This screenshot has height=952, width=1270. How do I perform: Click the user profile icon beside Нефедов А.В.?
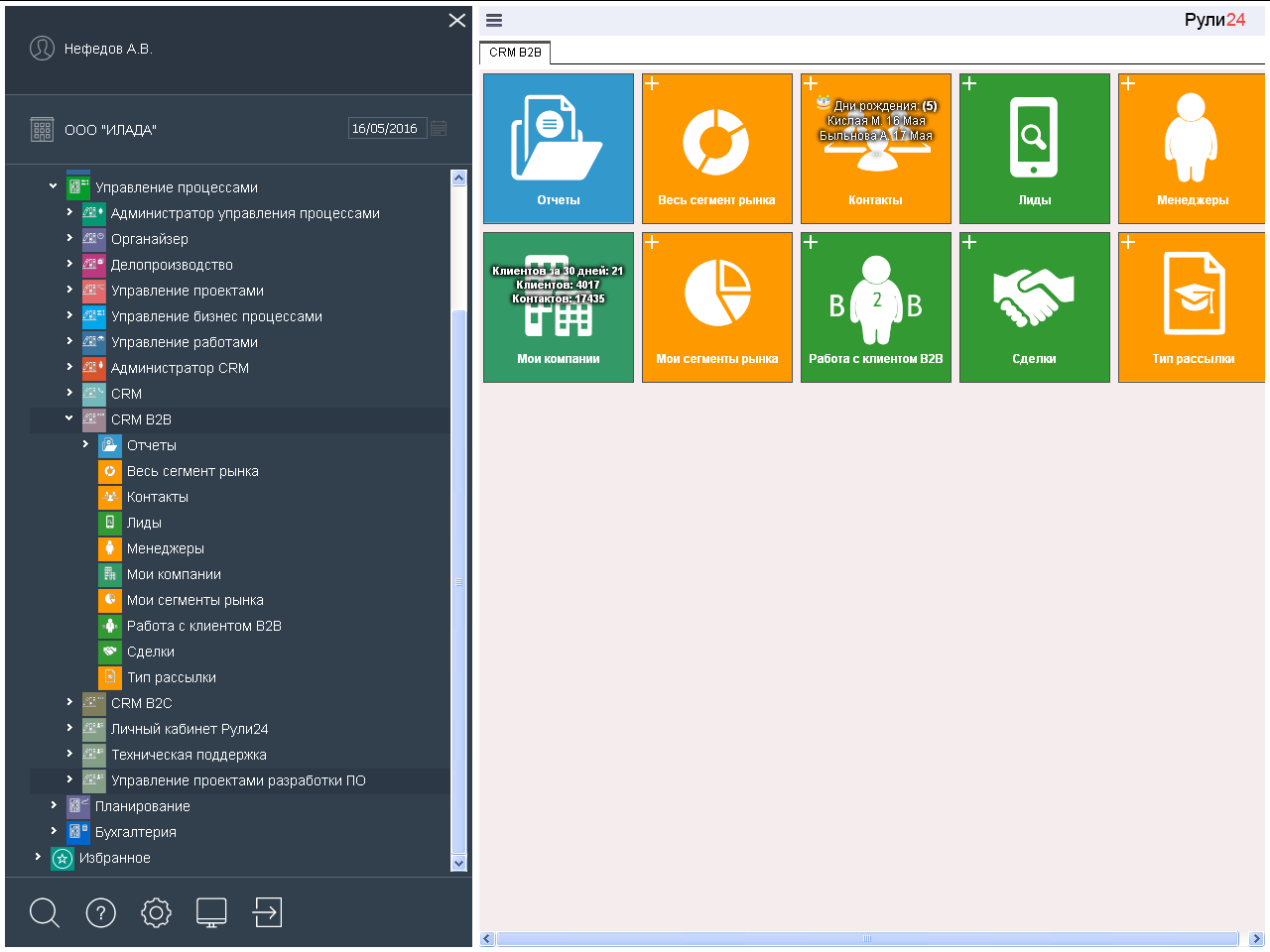pyautogui.click(x=42, y=48)
